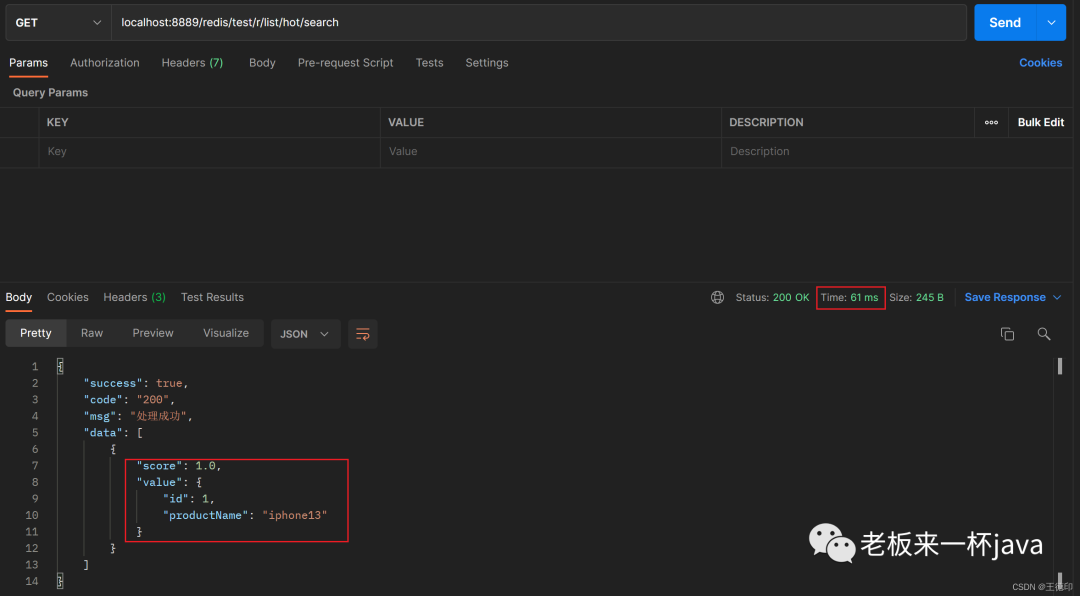Open the Tests tab
This screenshot has height=596, width=1080.
coord(429,63)
